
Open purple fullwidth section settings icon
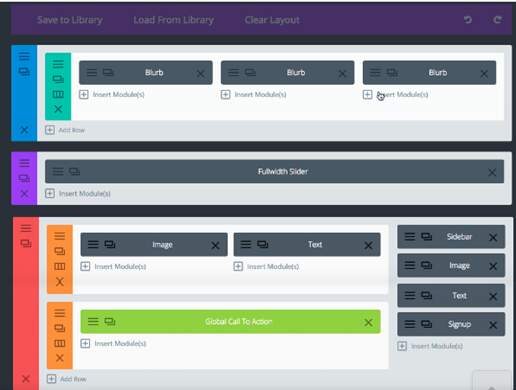24,163
